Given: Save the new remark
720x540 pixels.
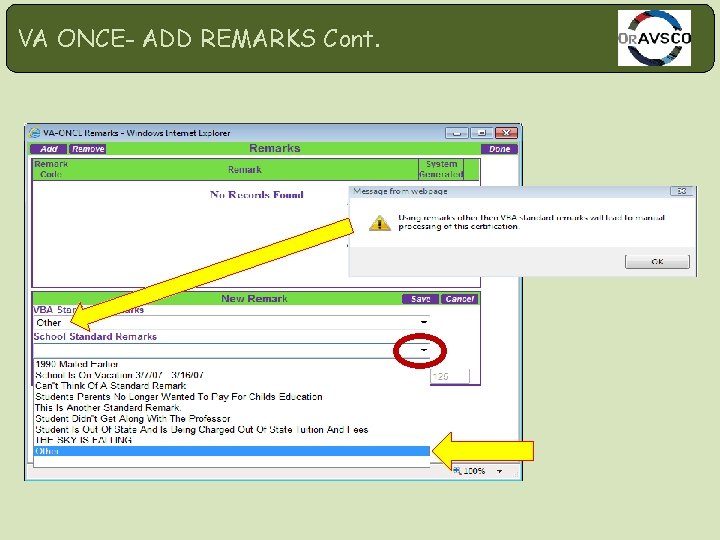Looking at the screenshot, I should click(420, 299).
